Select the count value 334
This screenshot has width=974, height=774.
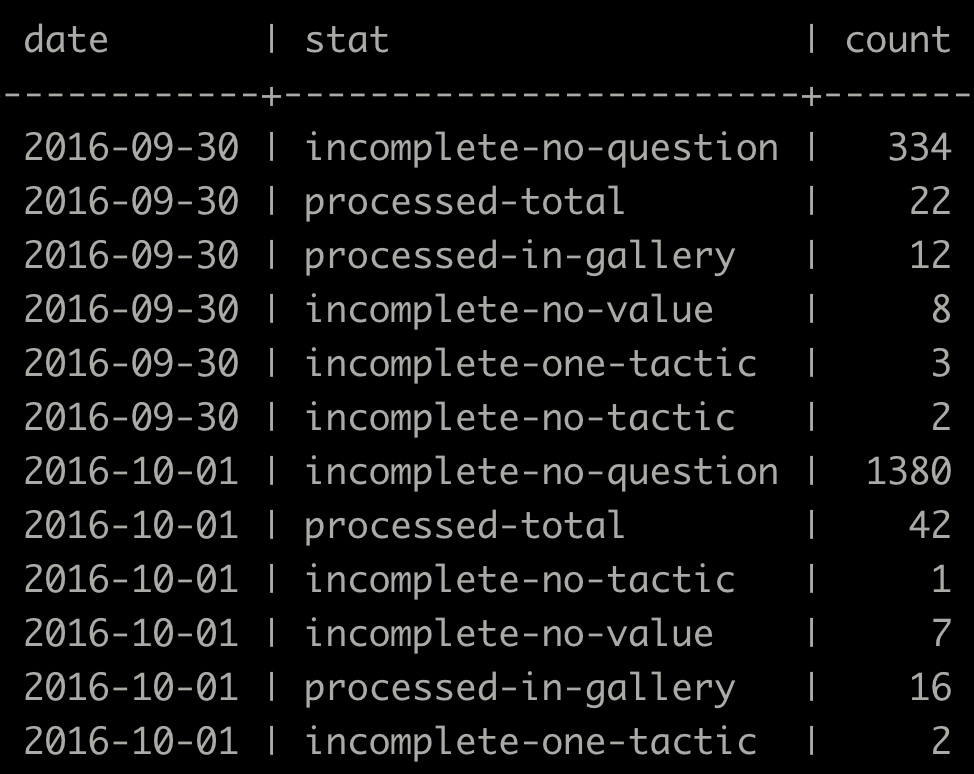click(x=919, y=148)
